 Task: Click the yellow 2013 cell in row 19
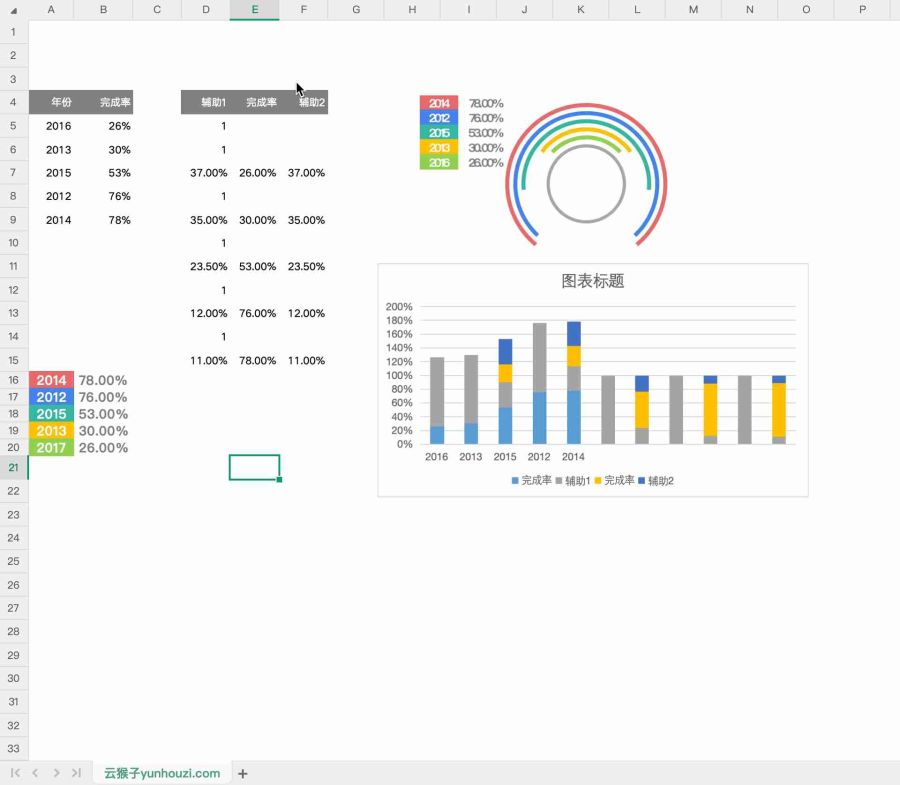pyautogui.click(x=51, y=431)
